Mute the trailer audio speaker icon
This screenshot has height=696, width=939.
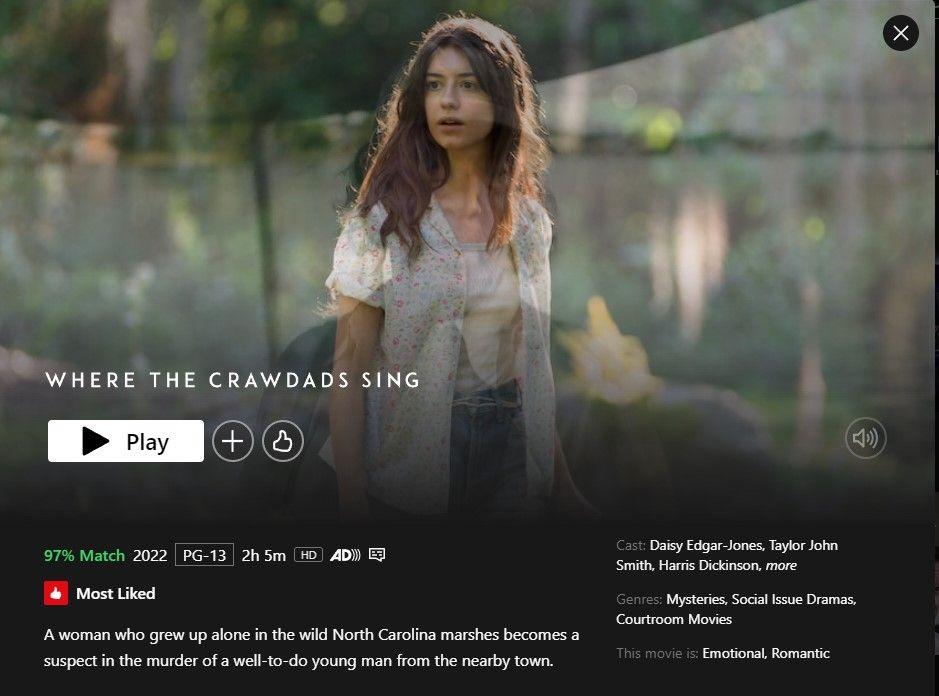point(865,438)
